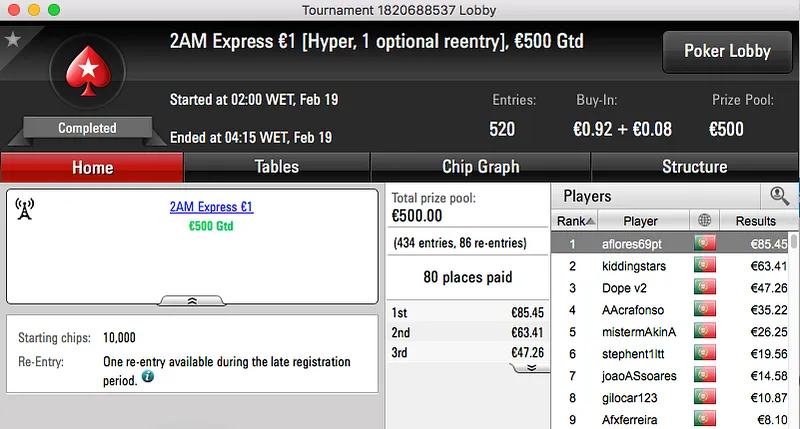The width and height of the screenshot is (800, 429).
Task: Switch to the Tables tab
Action: pyautogui.click(x=277, y=167)
